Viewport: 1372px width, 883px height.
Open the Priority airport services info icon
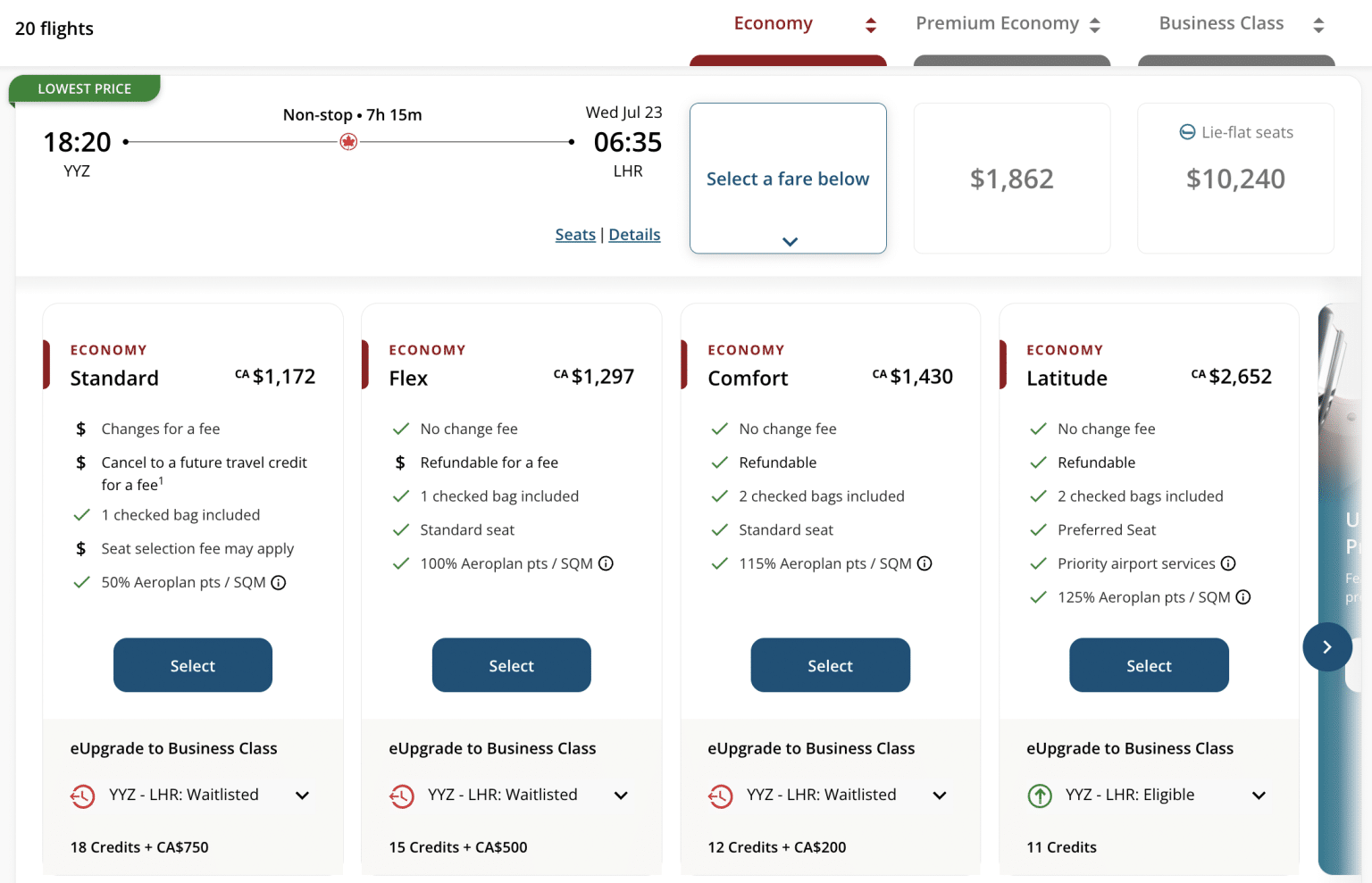coord(1229,563)
